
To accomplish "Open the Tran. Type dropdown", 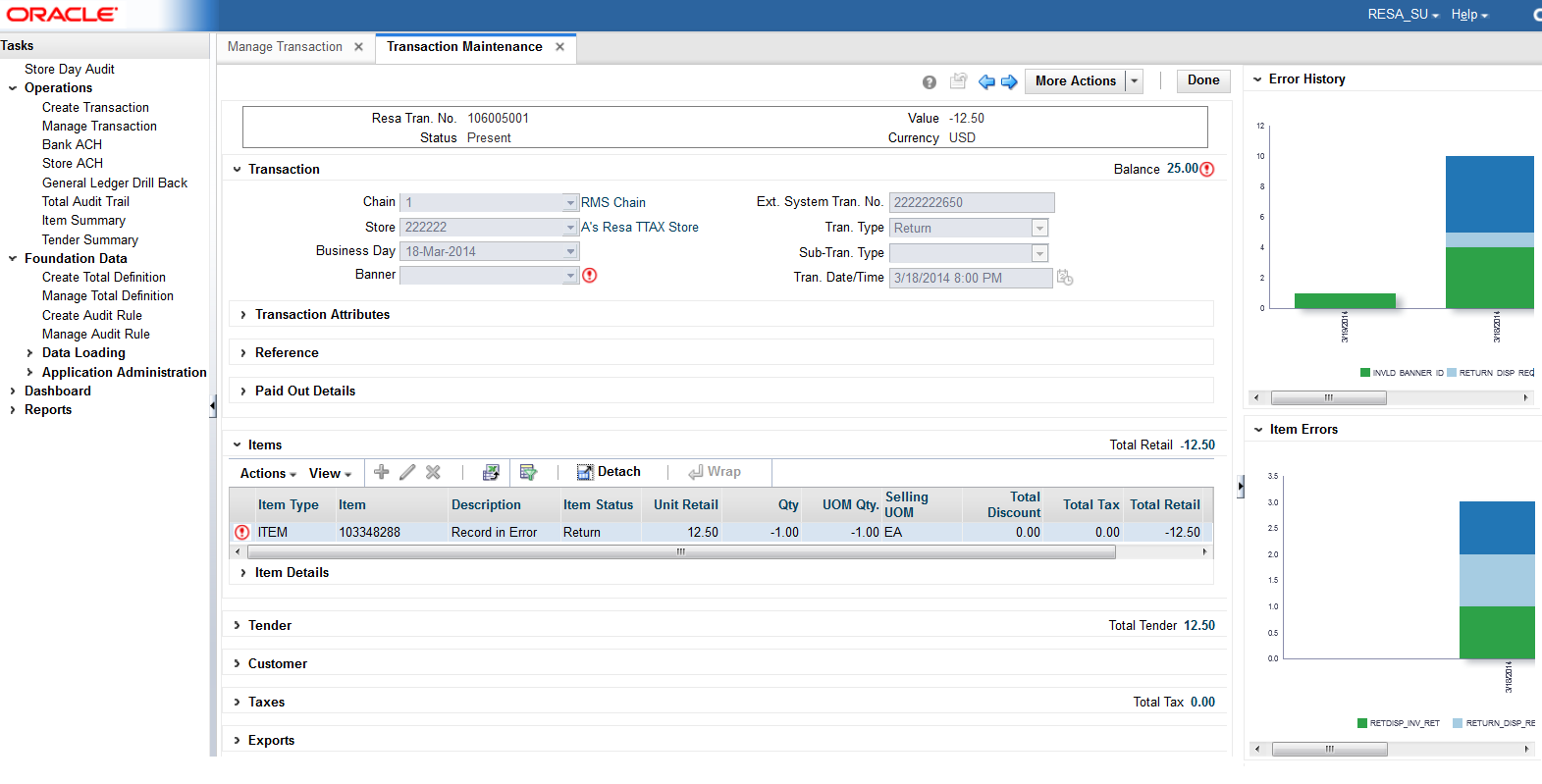I will coord(1039,229).
